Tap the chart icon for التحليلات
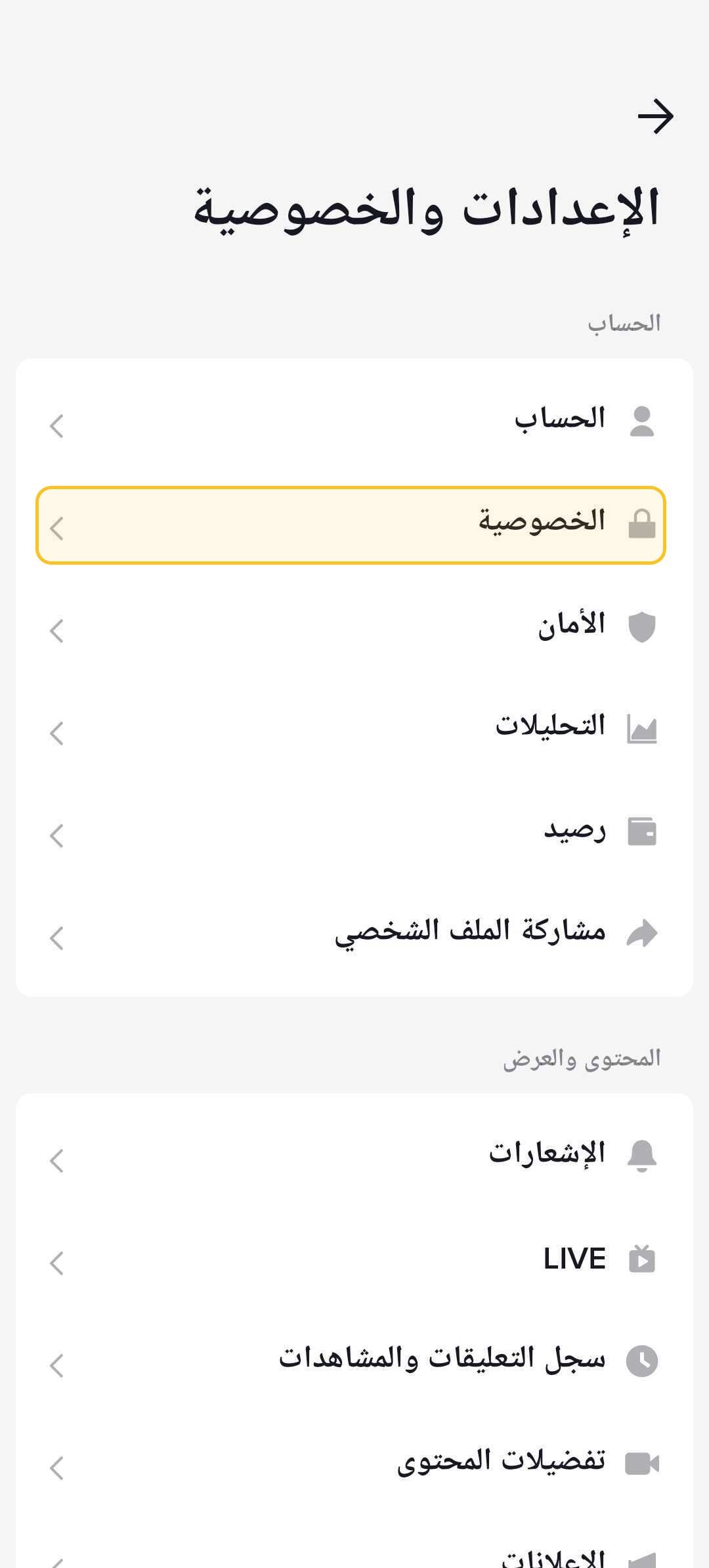The image size is (709, 1568). click(641, 729)
